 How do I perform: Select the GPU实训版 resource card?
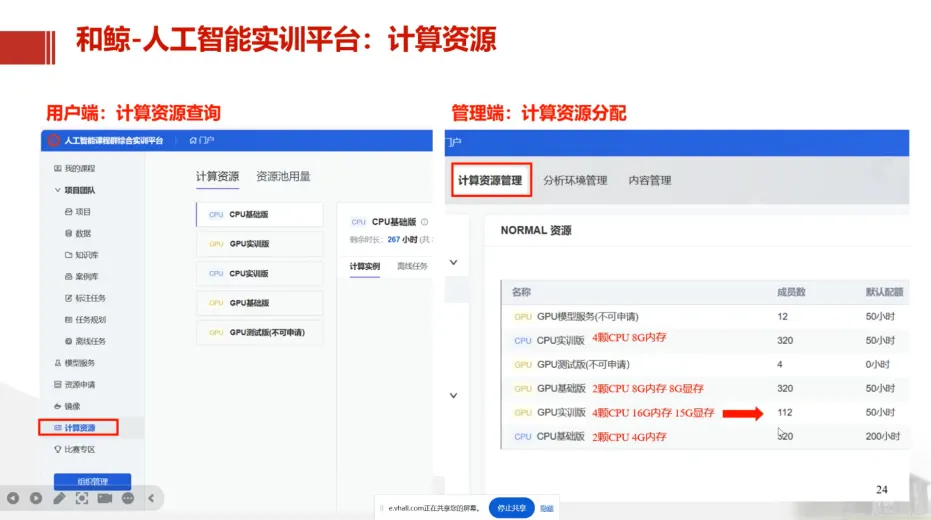(x=259, y=244)
